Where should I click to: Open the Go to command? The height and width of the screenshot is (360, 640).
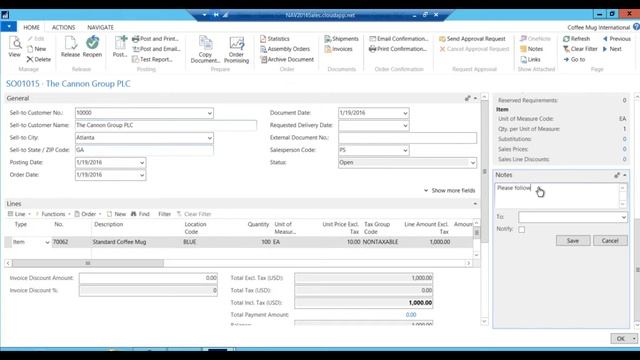574,59
